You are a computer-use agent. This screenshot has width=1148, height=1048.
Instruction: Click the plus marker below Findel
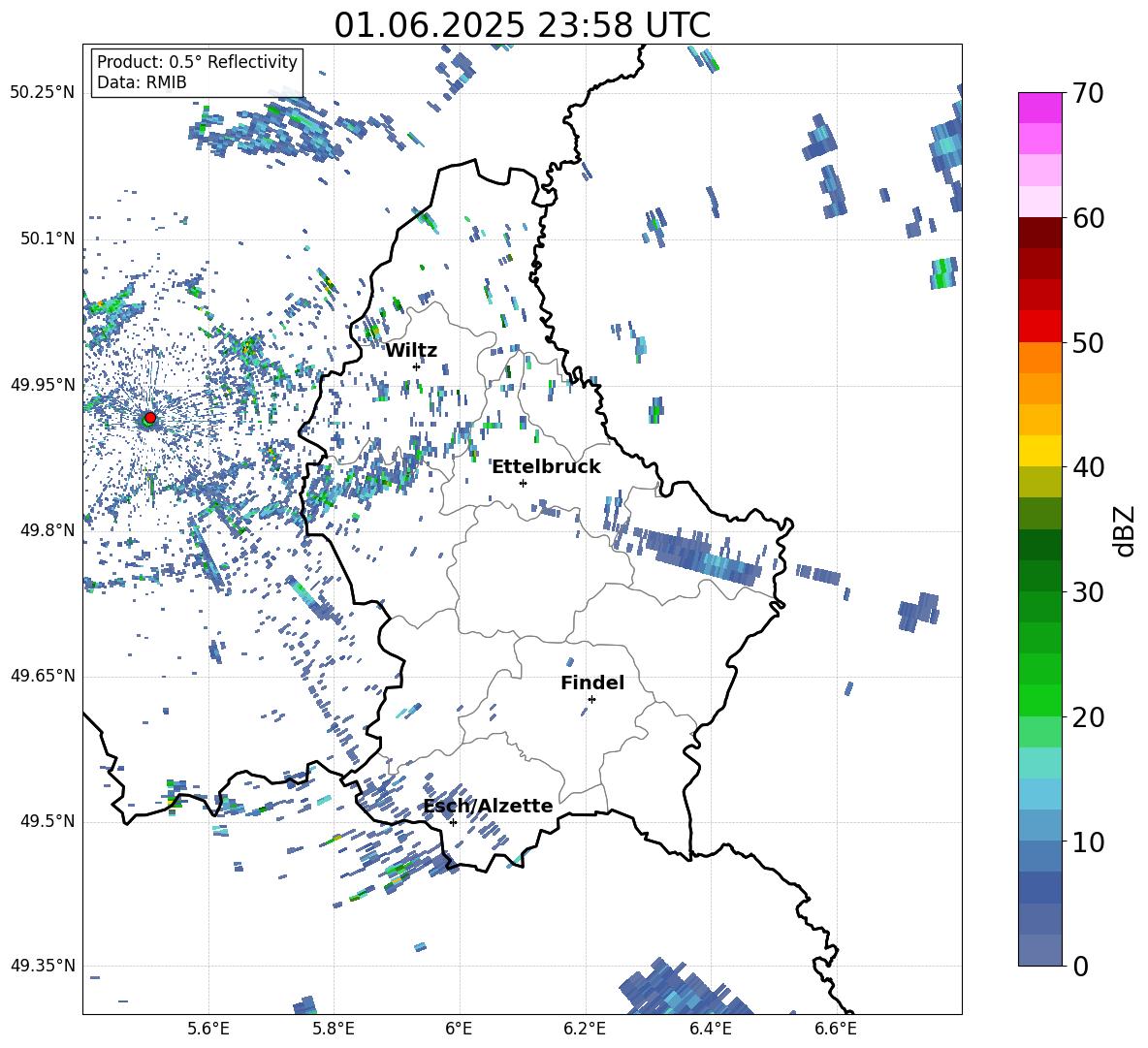(x=591, y=700)
